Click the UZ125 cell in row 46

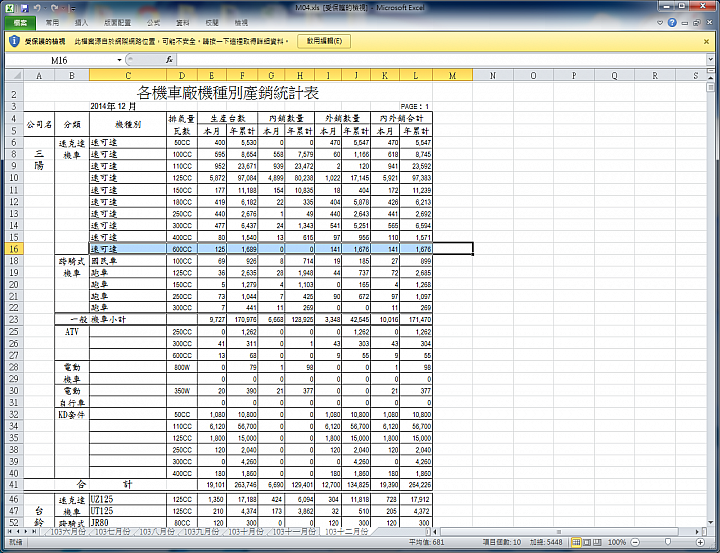(128, 499)
